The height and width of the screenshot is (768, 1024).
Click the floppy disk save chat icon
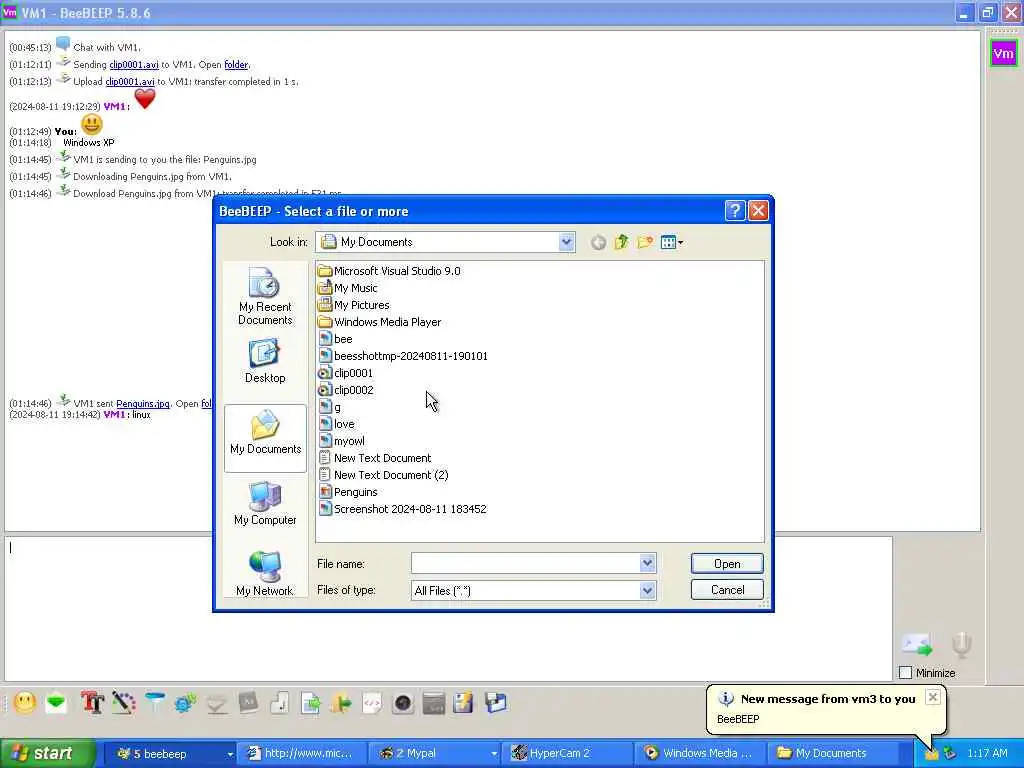pos(464,703)
